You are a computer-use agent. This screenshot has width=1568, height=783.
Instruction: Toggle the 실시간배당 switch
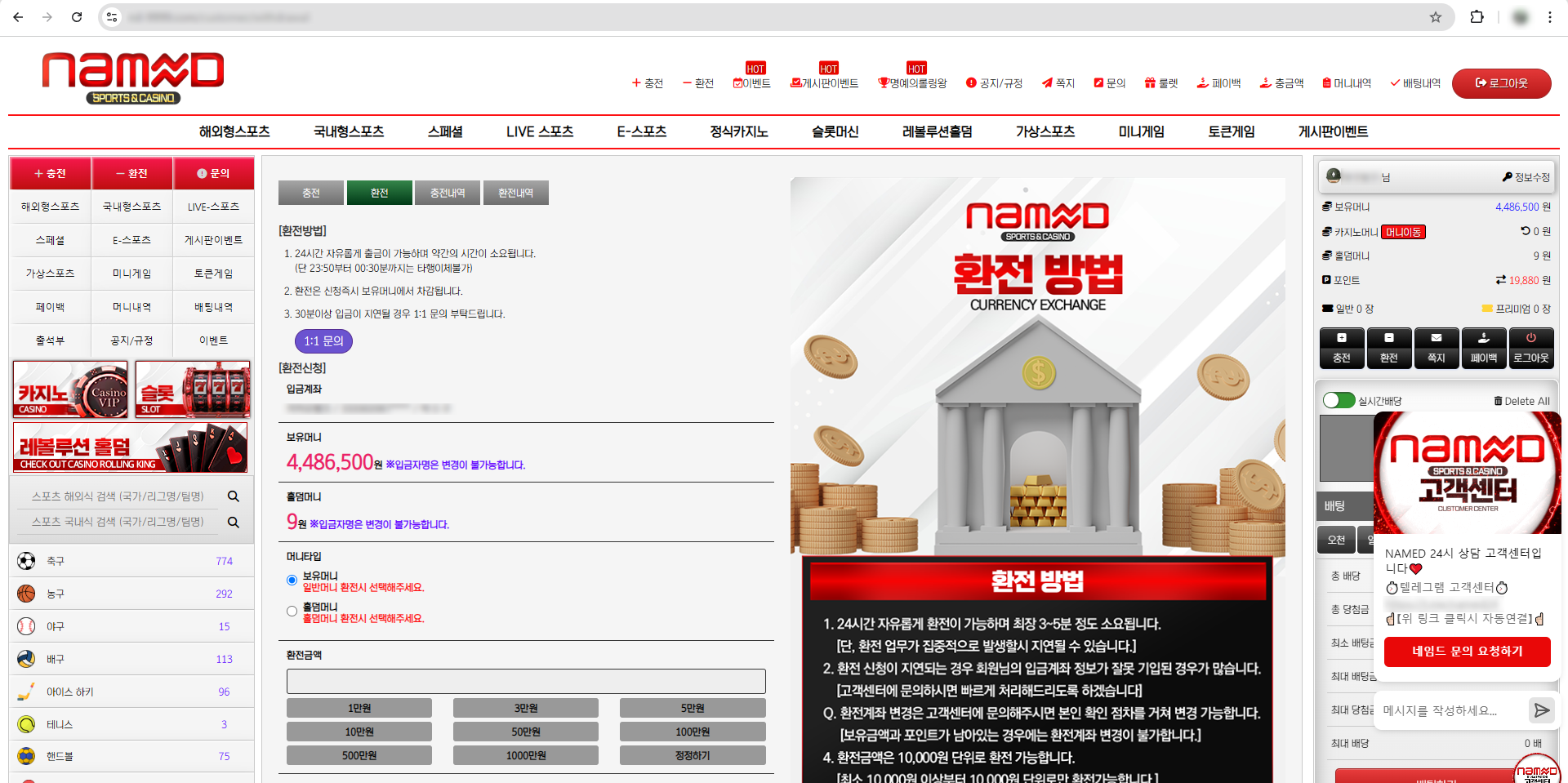click(x=1339, y=400)
